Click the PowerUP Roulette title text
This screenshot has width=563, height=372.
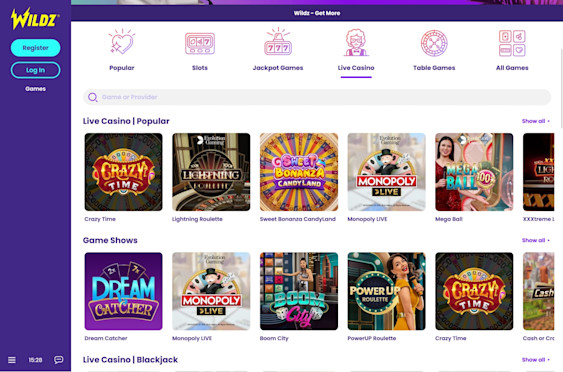372,338
